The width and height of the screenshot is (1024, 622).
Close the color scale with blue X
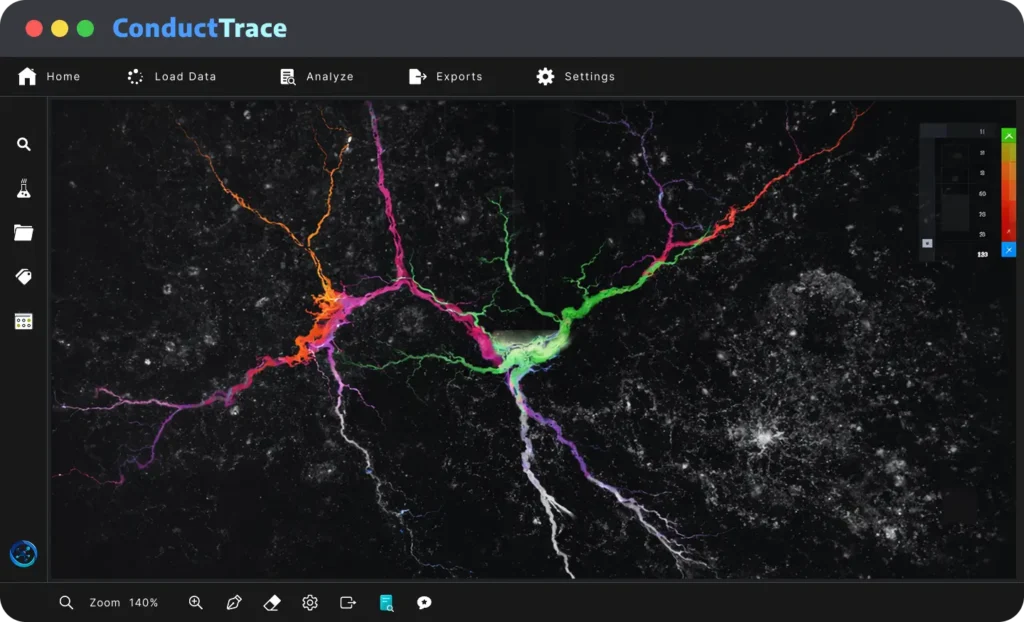coord(1009,250)
